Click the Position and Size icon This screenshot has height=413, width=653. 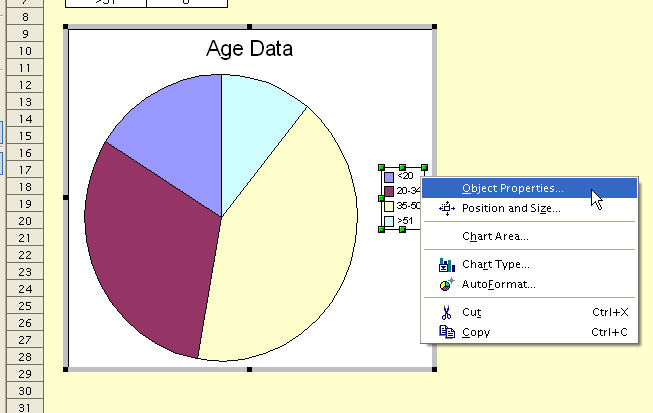446,208
